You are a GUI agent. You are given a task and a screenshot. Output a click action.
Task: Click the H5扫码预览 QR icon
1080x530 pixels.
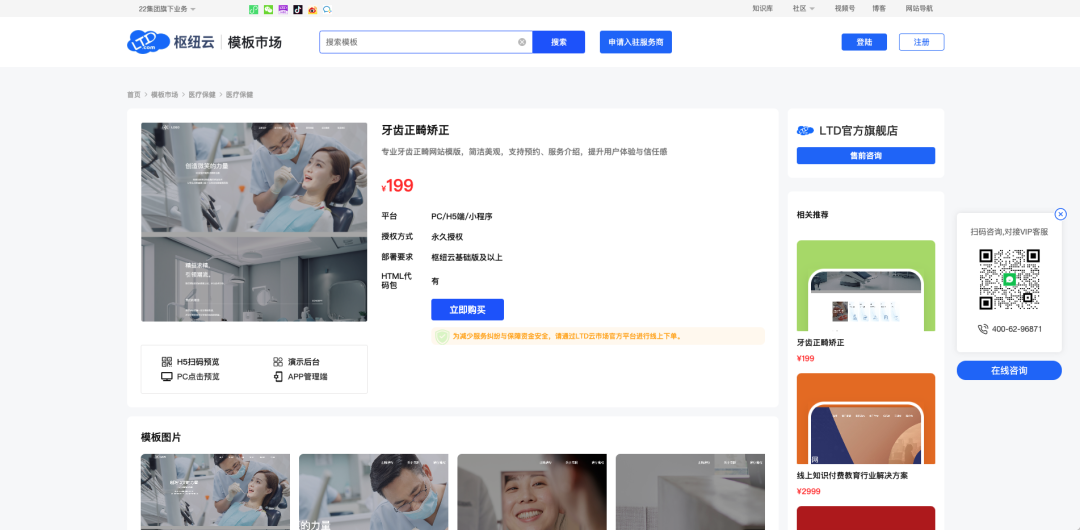[x=167, y=362]
